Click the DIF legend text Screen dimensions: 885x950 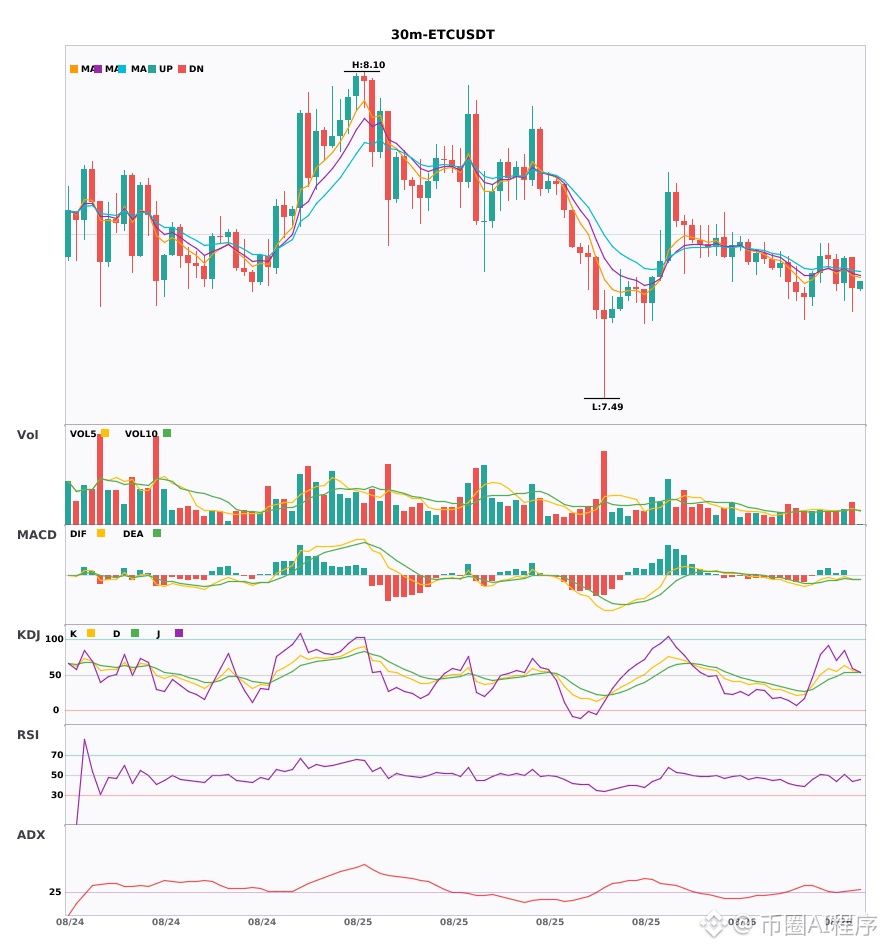pos(78,534)
